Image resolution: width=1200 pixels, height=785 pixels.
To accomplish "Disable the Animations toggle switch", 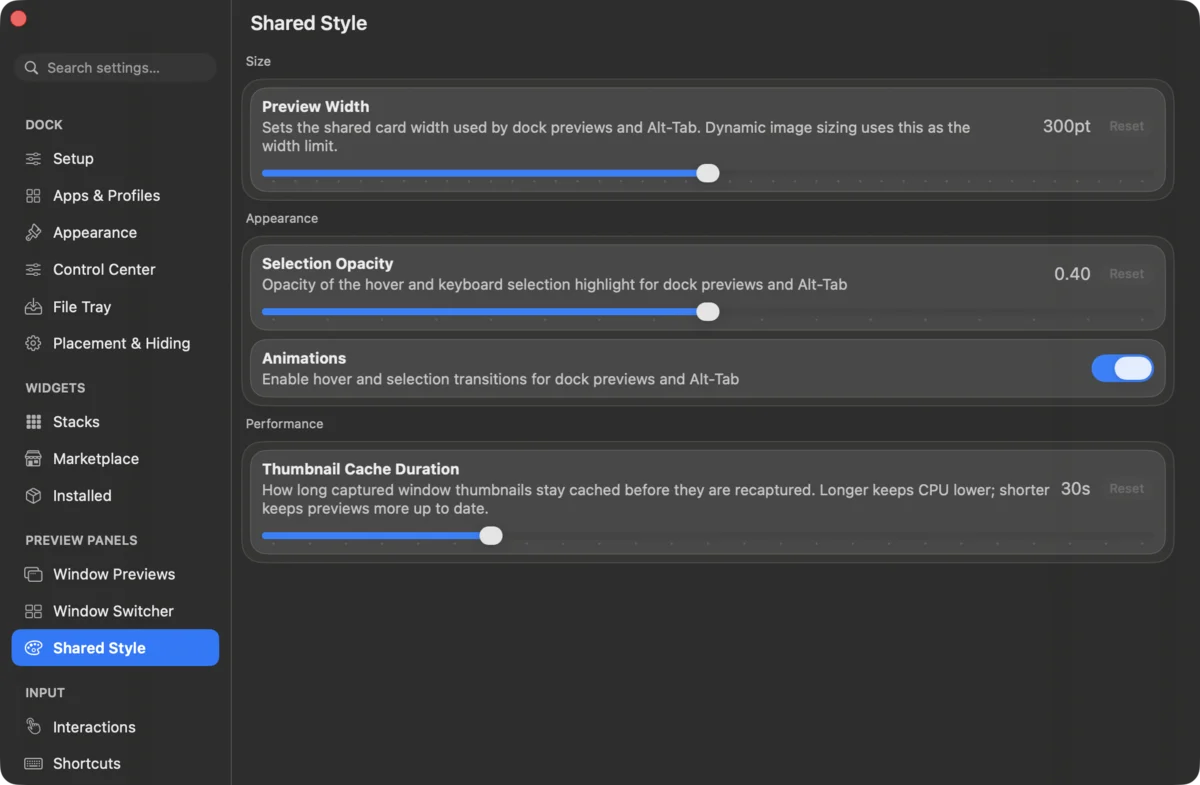I will [1122, 368].
